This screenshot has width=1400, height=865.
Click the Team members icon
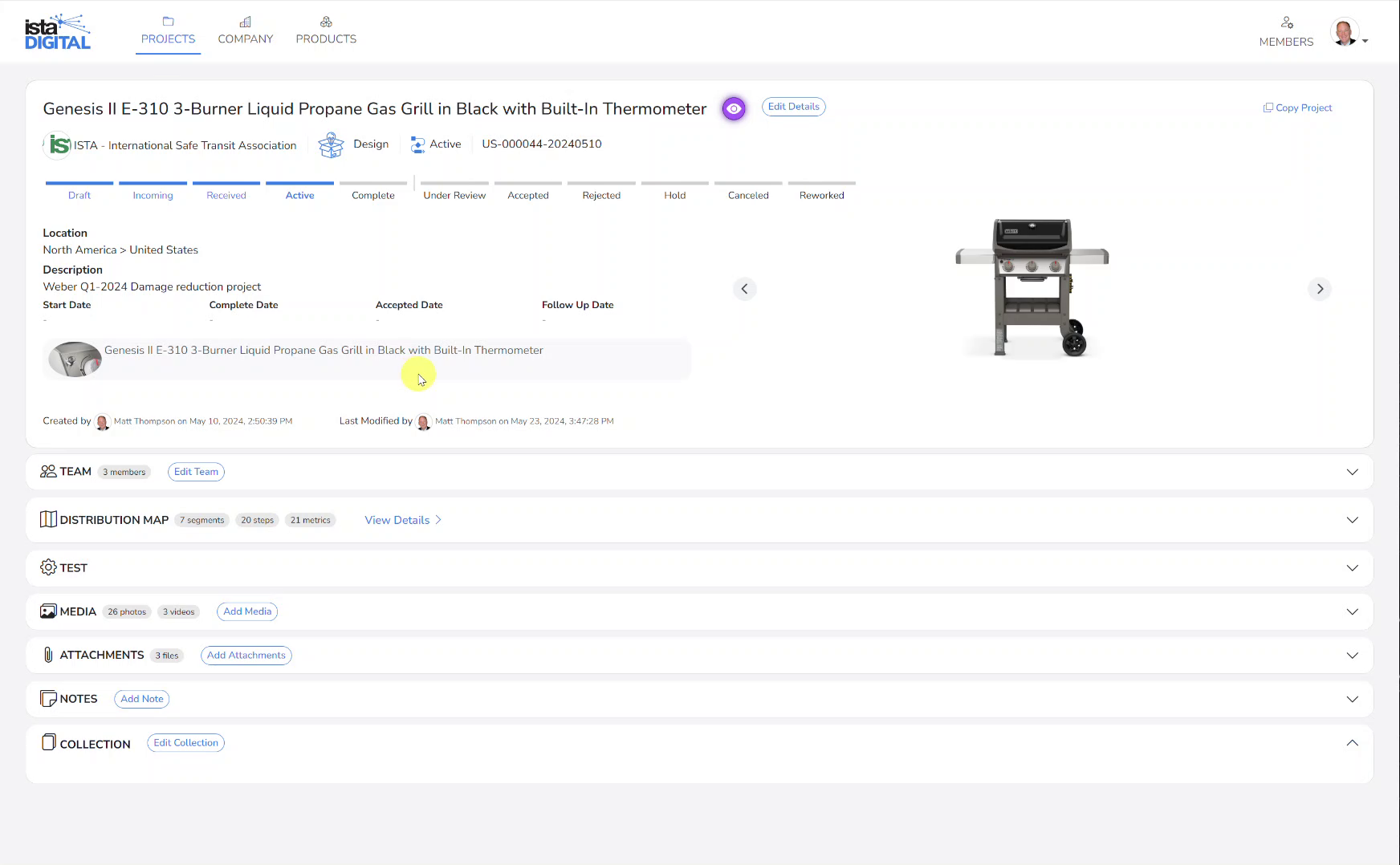[x=48, y=471]
